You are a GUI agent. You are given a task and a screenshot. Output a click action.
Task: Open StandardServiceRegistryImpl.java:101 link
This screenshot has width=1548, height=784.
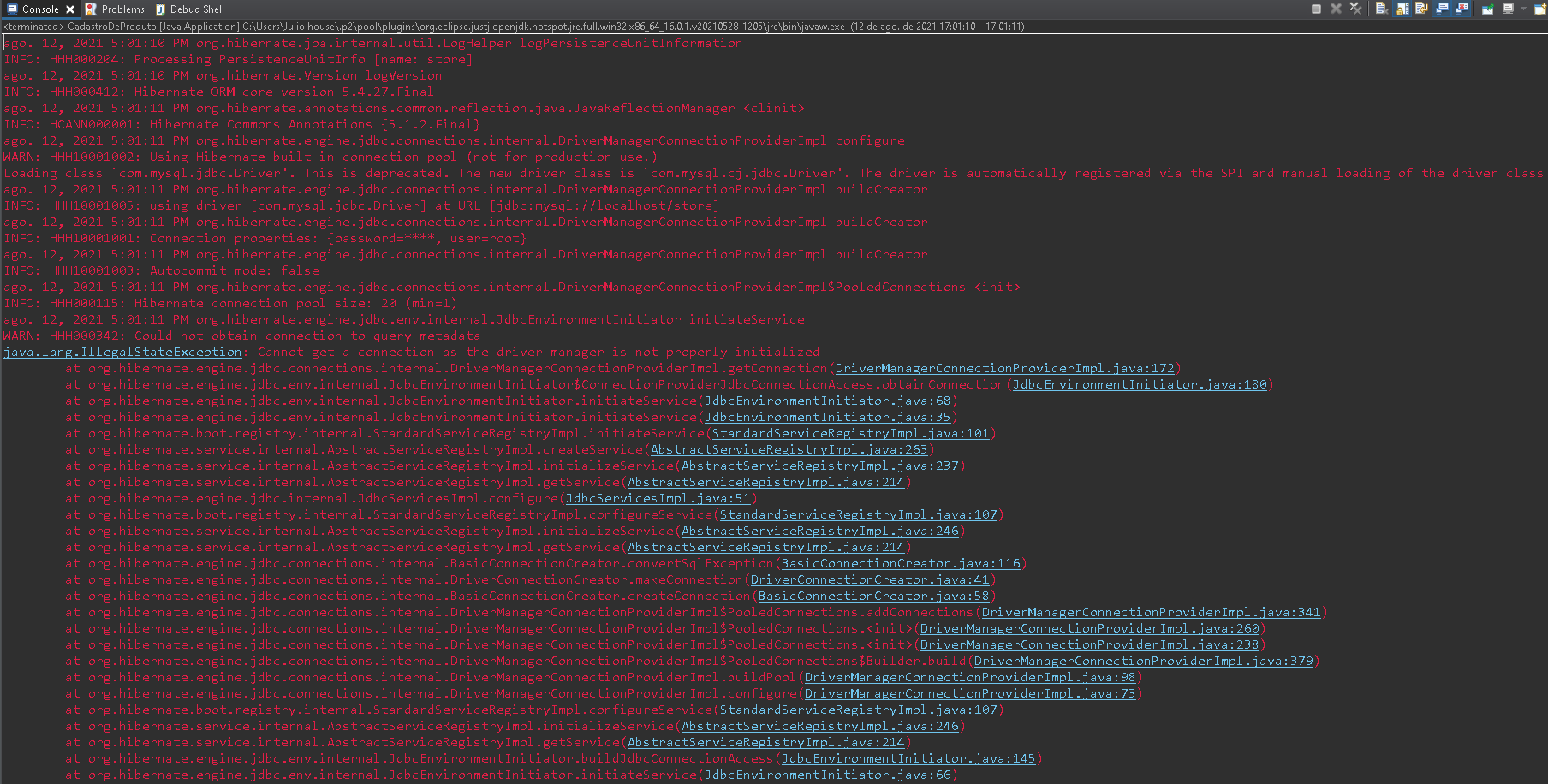tap(850, 433)
